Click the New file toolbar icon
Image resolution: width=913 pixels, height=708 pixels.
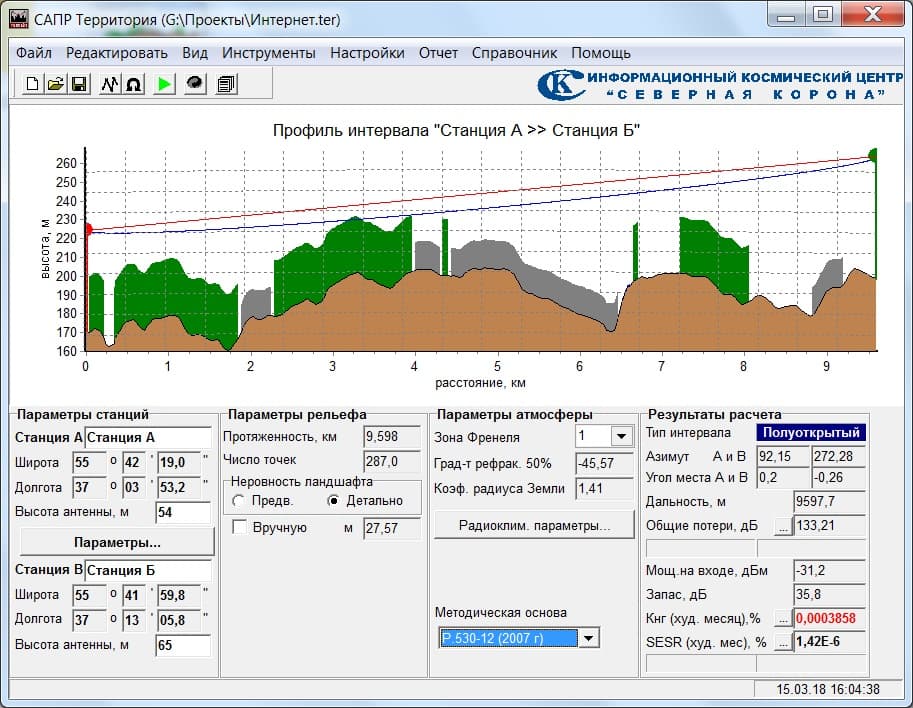[x=32, y=85]
